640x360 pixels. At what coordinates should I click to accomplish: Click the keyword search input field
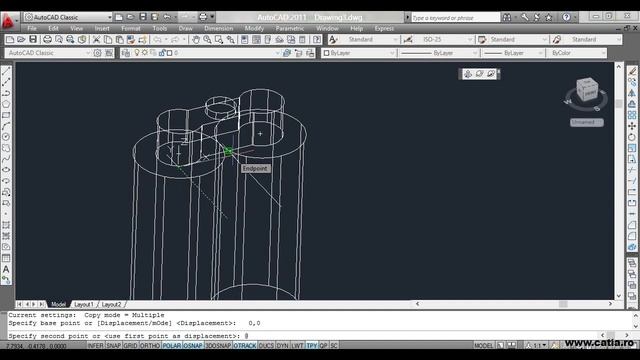(x=455, y=18)
